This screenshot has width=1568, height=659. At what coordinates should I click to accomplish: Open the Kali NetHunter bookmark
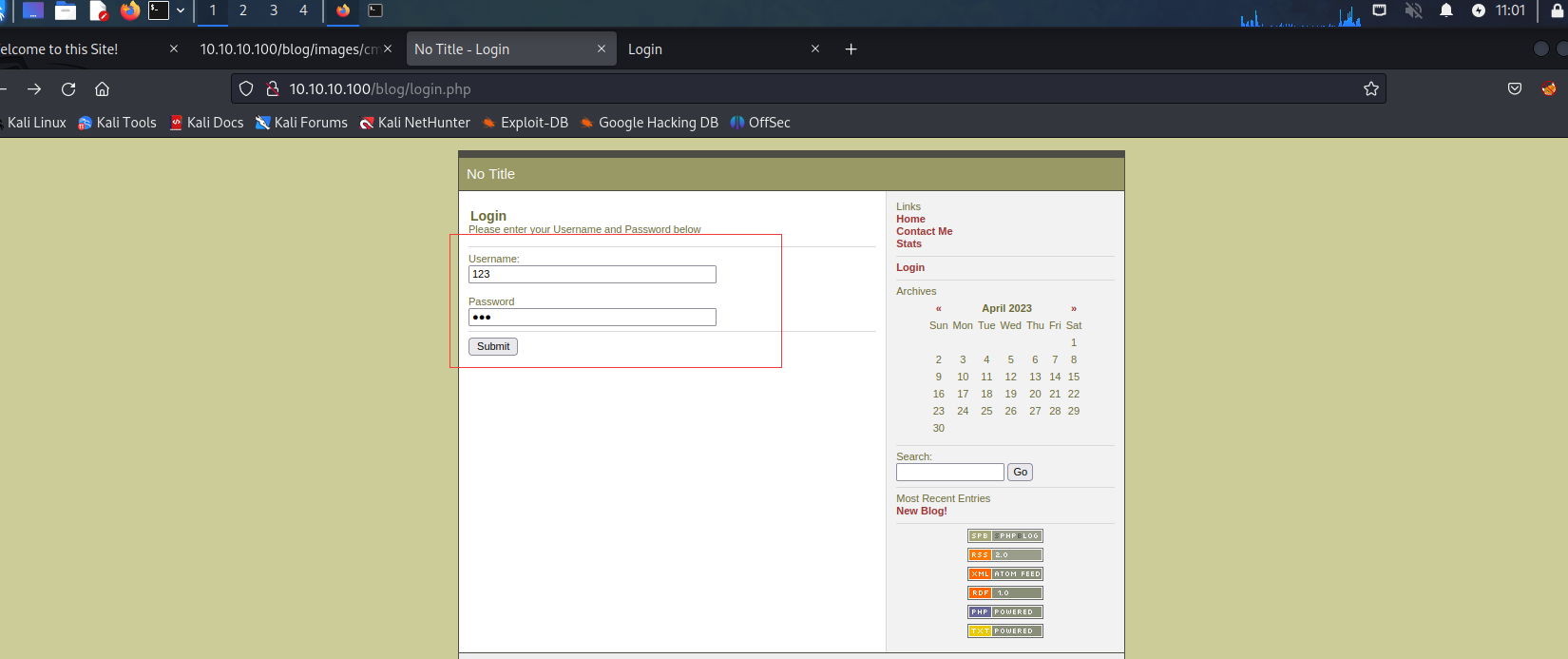414,123
